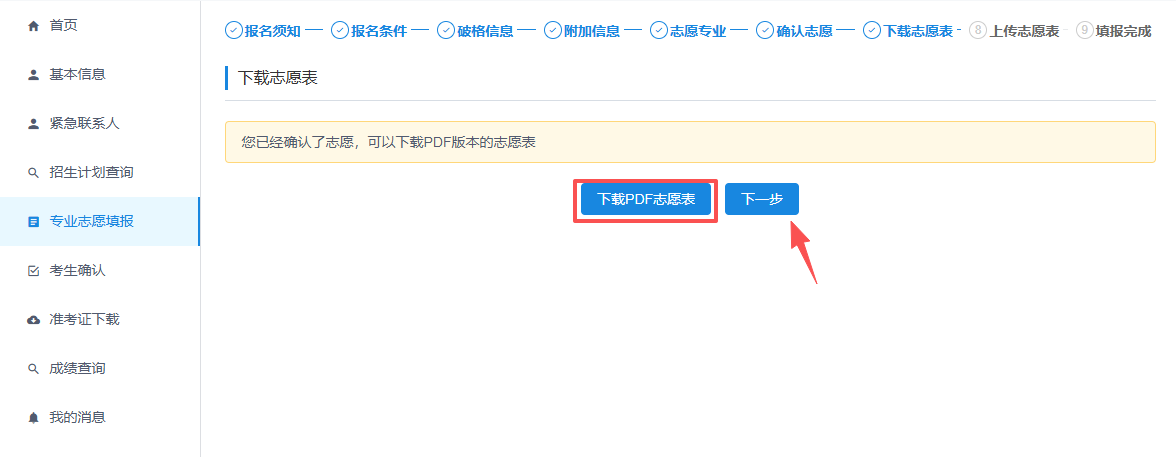The height and width of the screenshot is (457, 1176).
Task: Open 基本信息 in the sidebar menu
Action: (x=77, y=74)
